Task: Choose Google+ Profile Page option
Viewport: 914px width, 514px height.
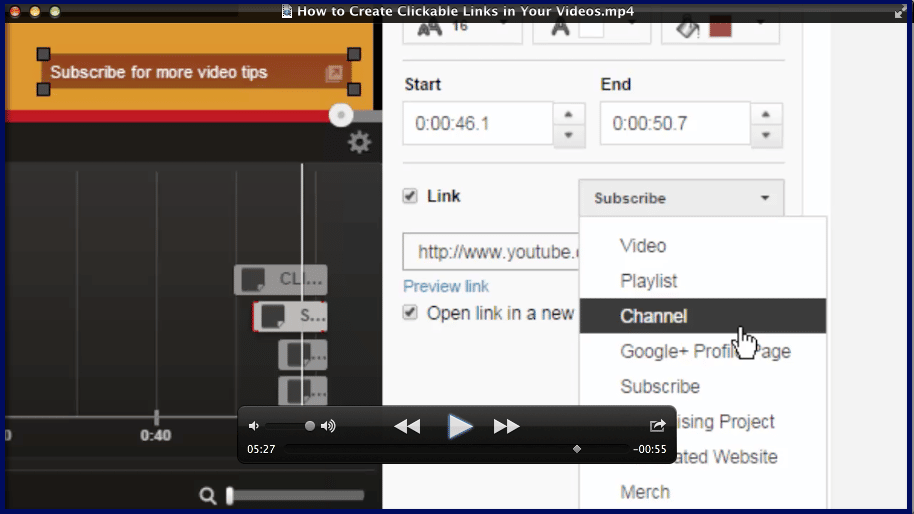Action: pos(703,351)
